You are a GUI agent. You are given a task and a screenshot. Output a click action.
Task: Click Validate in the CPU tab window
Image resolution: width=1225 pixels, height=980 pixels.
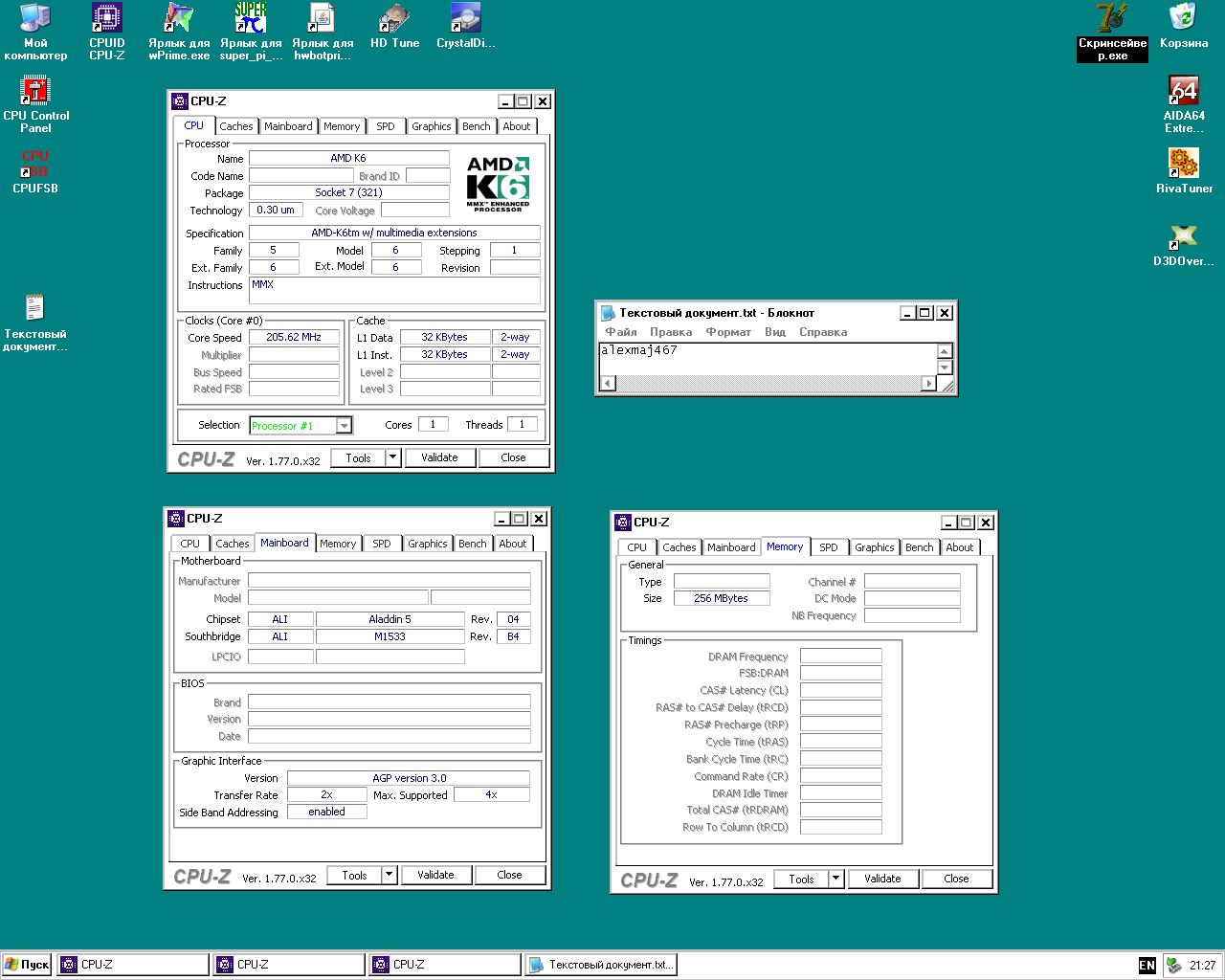439,457
